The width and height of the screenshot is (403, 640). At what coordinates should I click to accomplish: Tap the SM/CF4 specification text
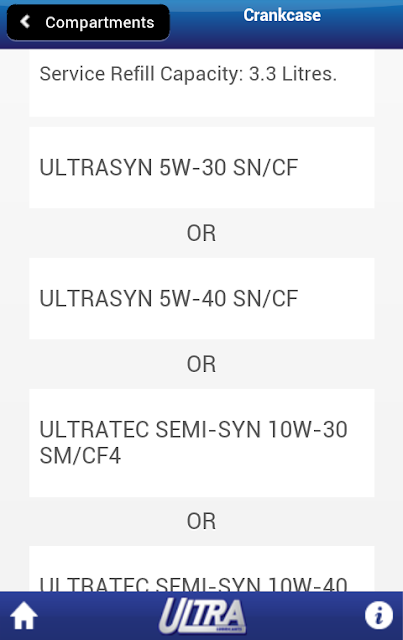tap(80, 456)
